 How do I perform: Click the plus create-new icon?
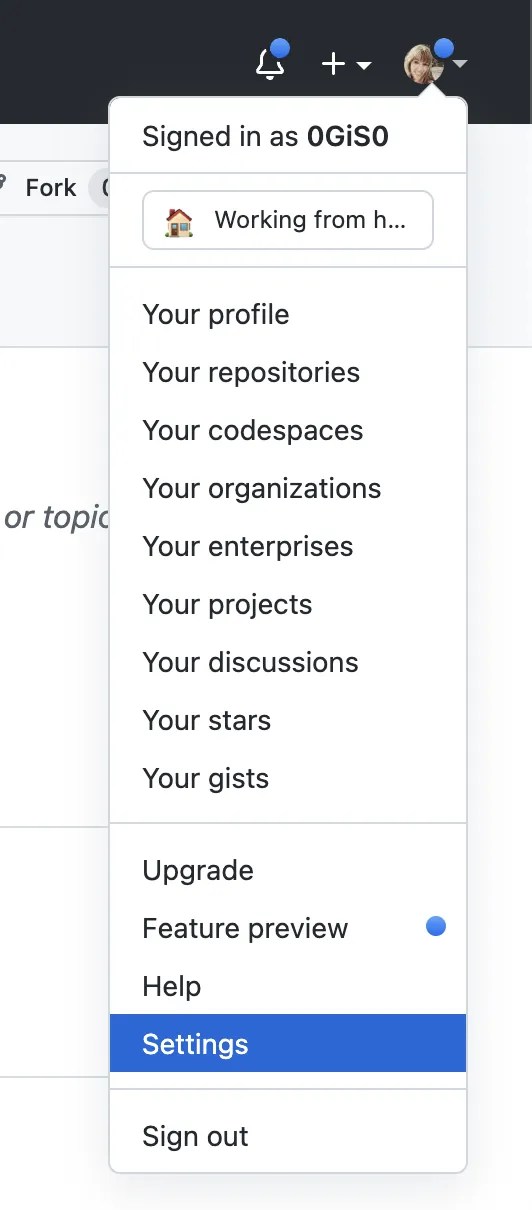pos(333,64)
